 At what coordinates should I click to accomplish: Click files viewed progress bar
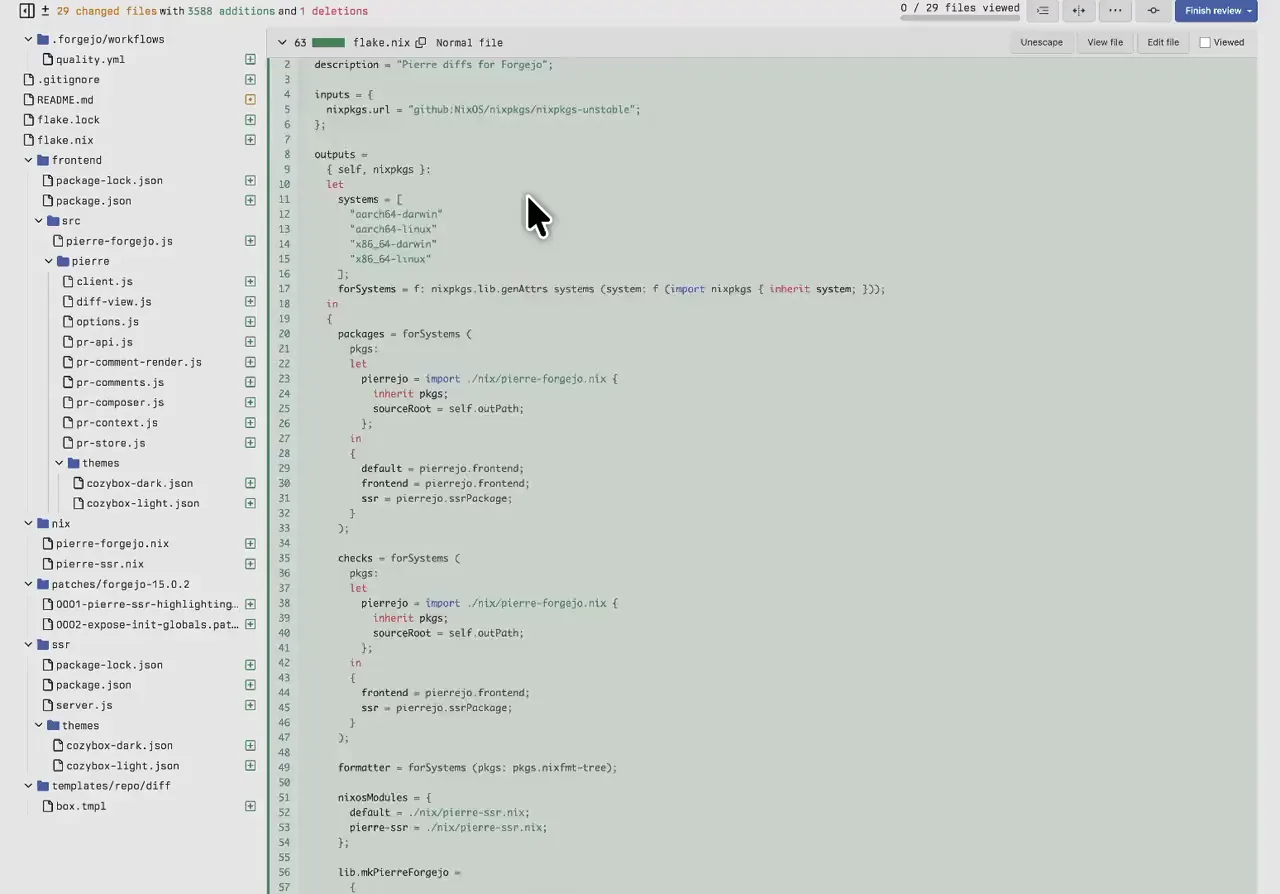(x=960, y=18)
